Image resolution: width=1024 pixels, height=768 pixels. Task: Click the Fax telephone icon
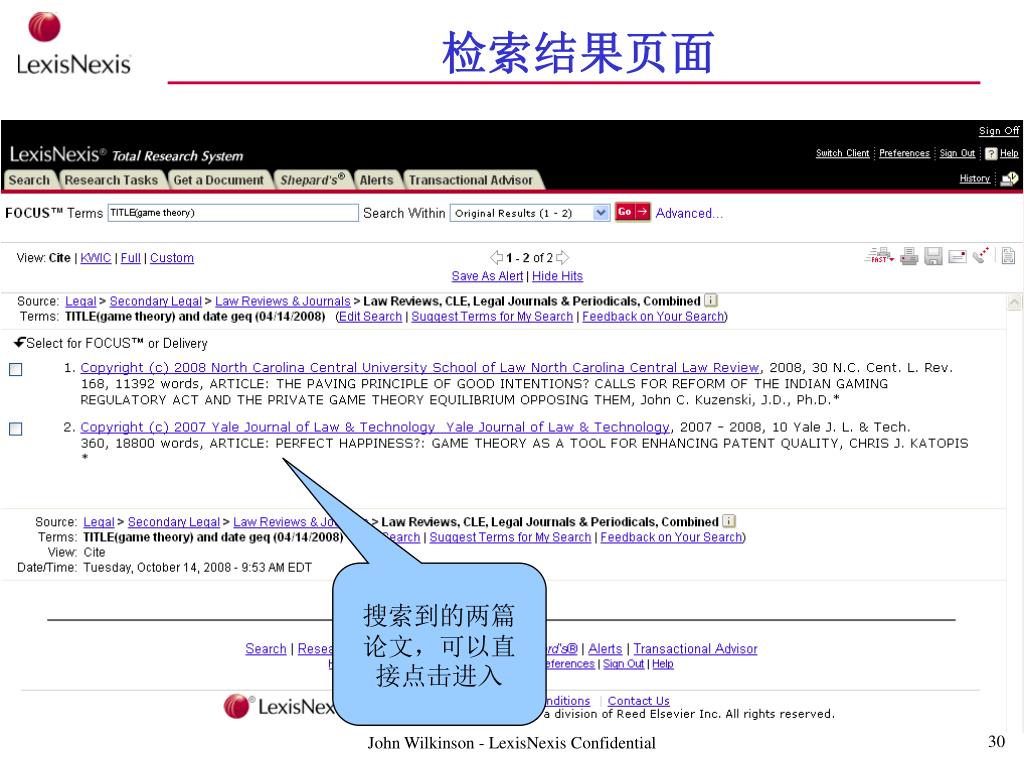(x=981, y=255)
